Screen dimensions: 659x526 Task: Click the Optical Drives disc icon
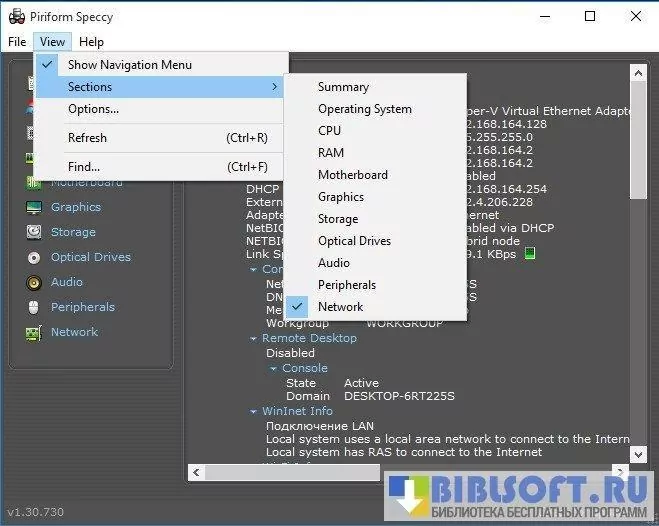coord(34,257)
